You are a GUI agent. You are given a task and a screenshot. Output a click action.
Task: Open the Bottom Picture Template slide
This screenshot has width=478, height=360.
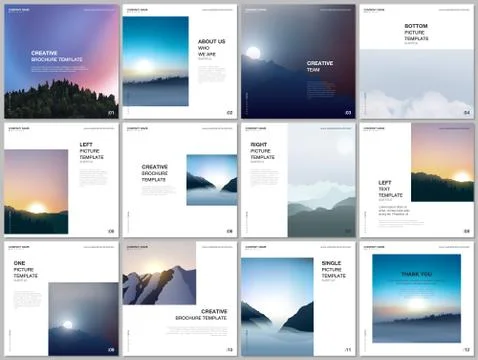(417, 61)
